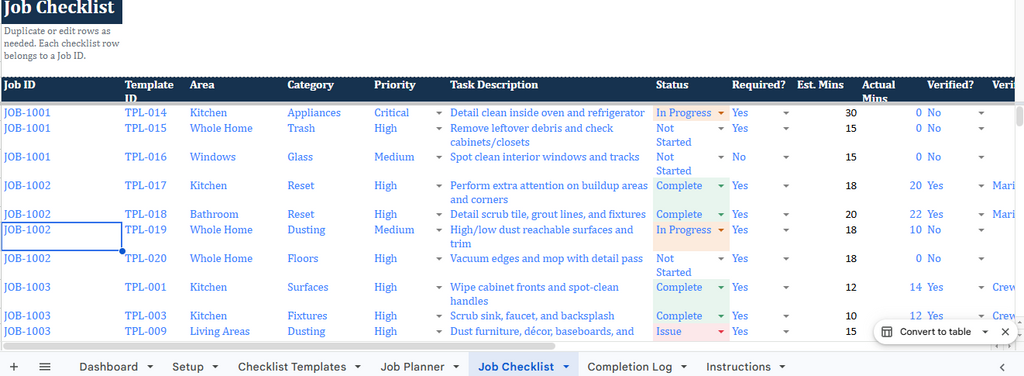Expand the Convert to table options arrow
Image resolution: width=1024 pixels, height=376 pixels.
[x=985, y=332]
